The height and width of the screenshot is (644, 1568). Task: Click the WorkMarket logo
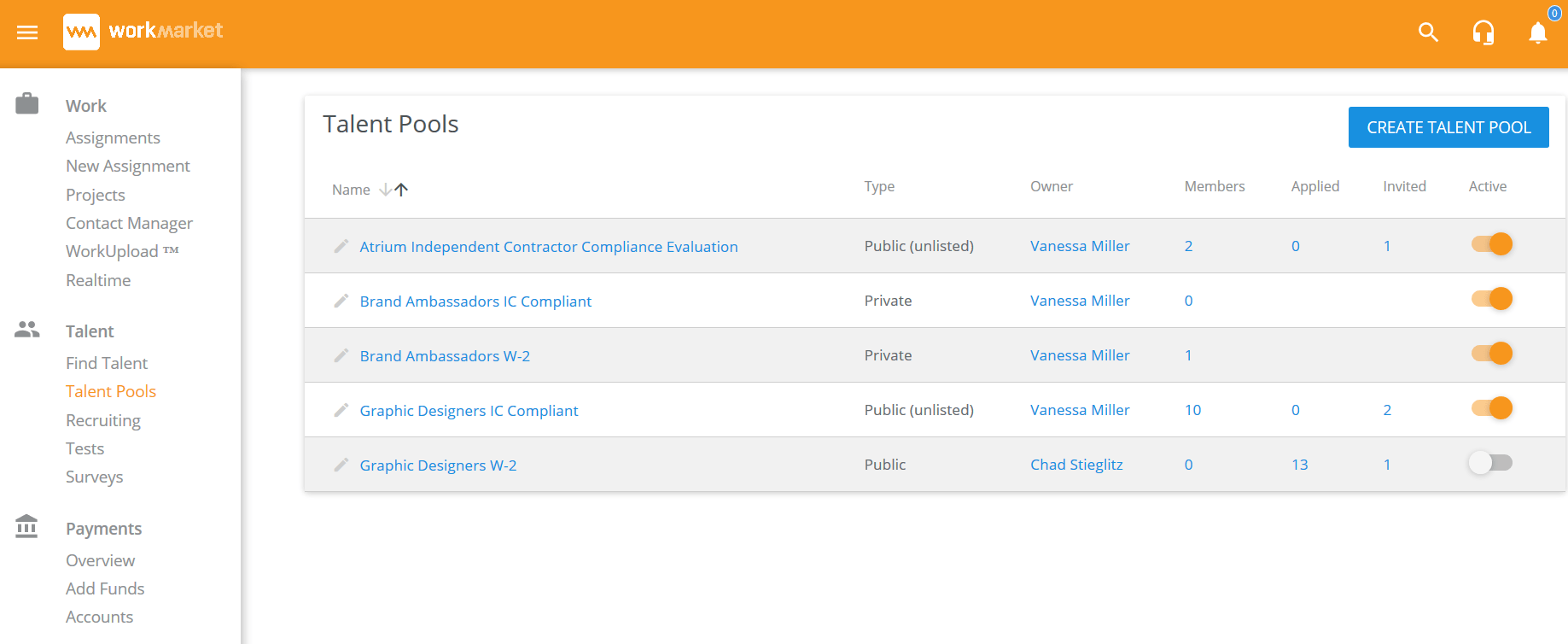point(143,32)
